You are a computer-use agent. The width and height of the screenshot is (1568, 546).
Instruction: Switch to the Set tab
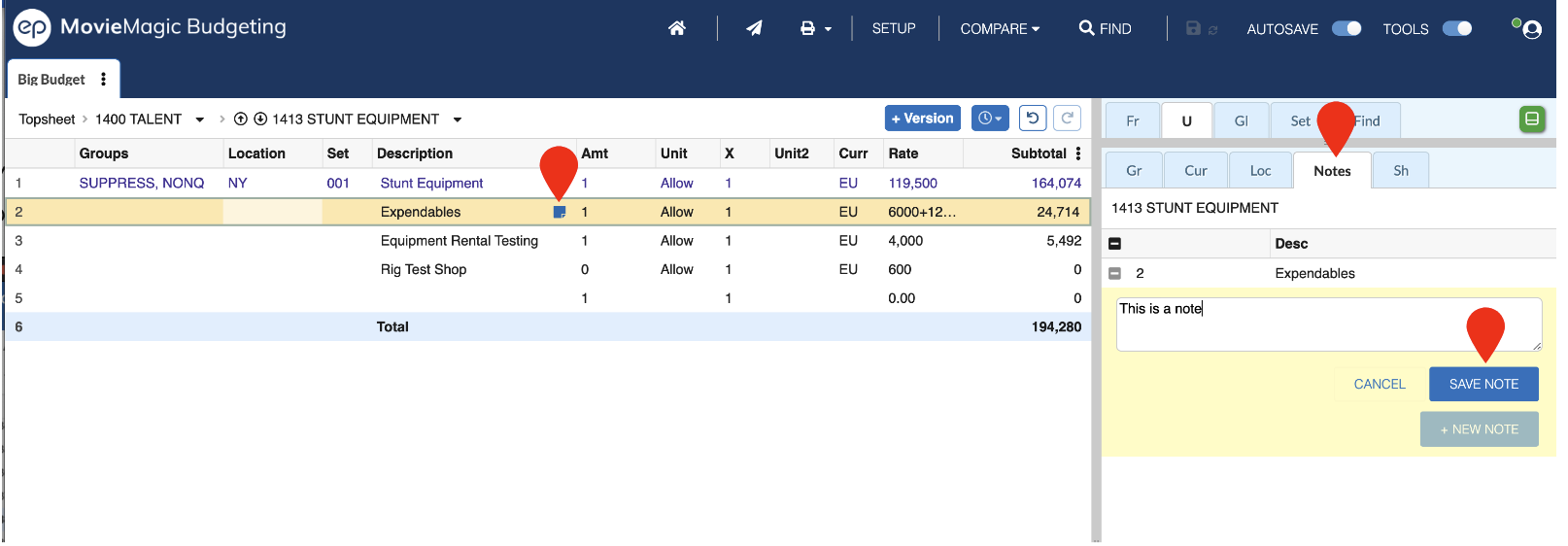1300,121
